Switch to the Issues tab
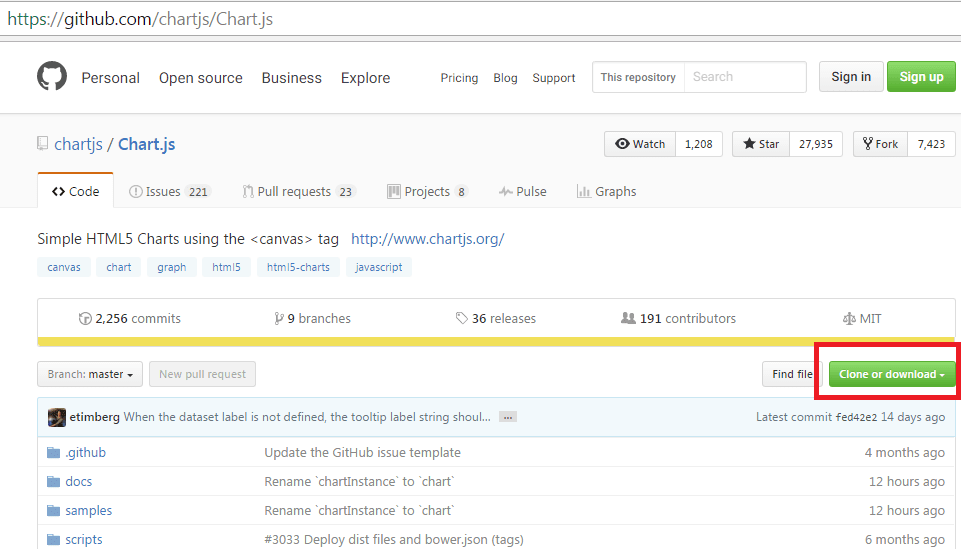Screen dimensions: 961x549 click(170, 192)
